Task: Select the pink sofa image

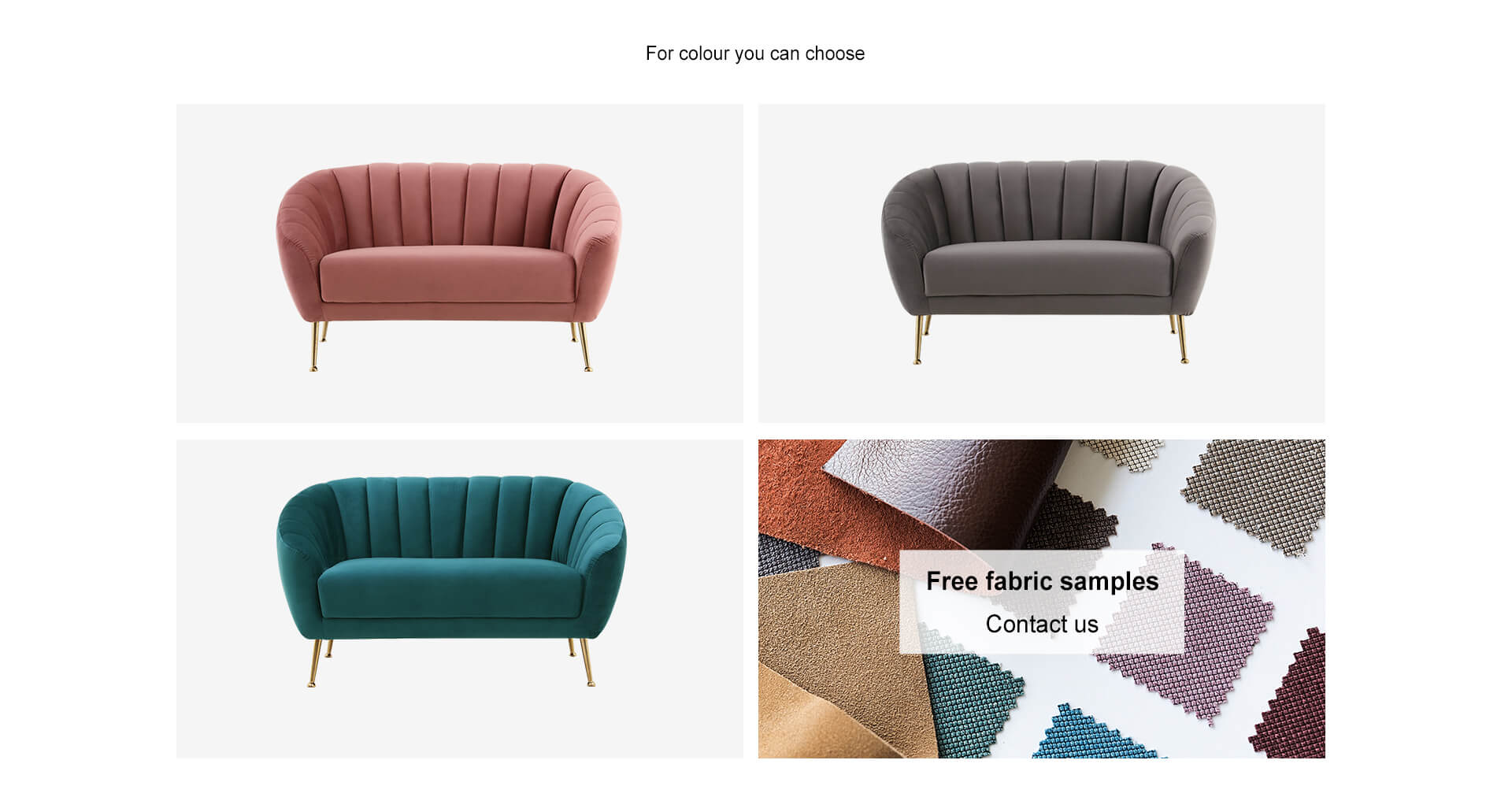Action: pyautogui.click(x=459, y=263)
